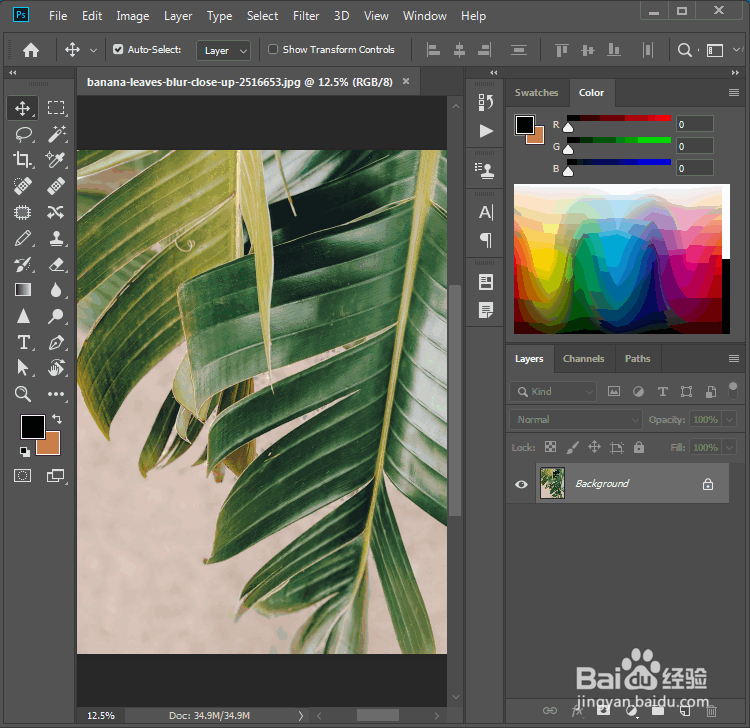Open the Color panel flyout menu
Image resolution: width=750 pixels, height=728 pixels.
pos(734,93)
